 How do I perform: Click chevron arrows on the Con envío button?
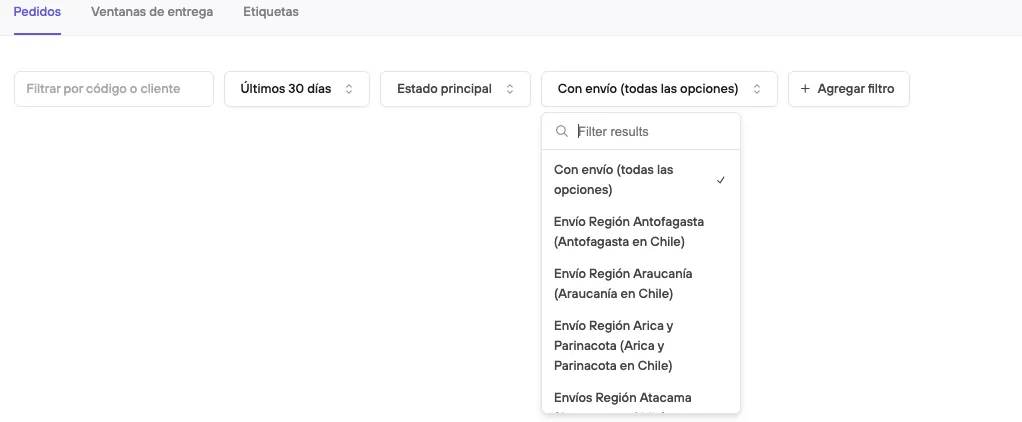pos(757,89)
